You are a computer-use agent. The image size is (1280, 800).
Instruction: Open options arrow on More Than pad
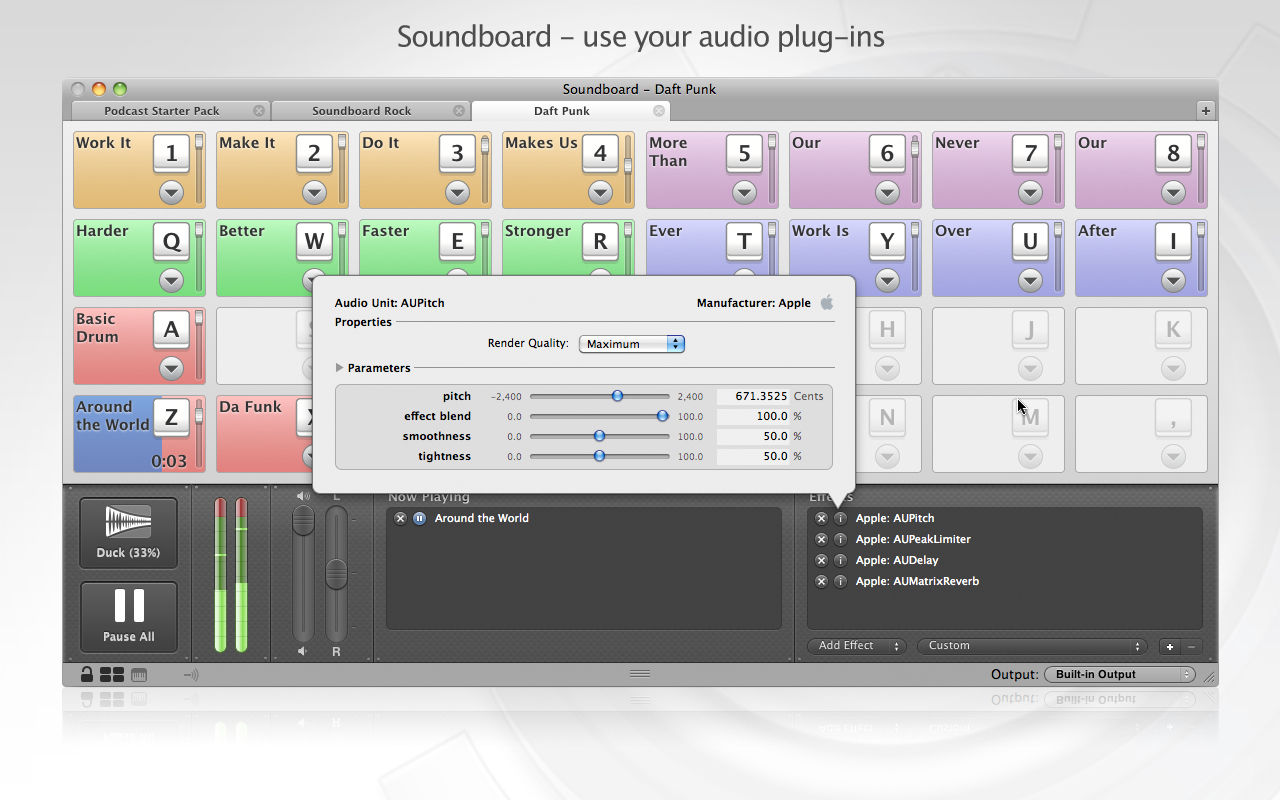tap(744, 192)
